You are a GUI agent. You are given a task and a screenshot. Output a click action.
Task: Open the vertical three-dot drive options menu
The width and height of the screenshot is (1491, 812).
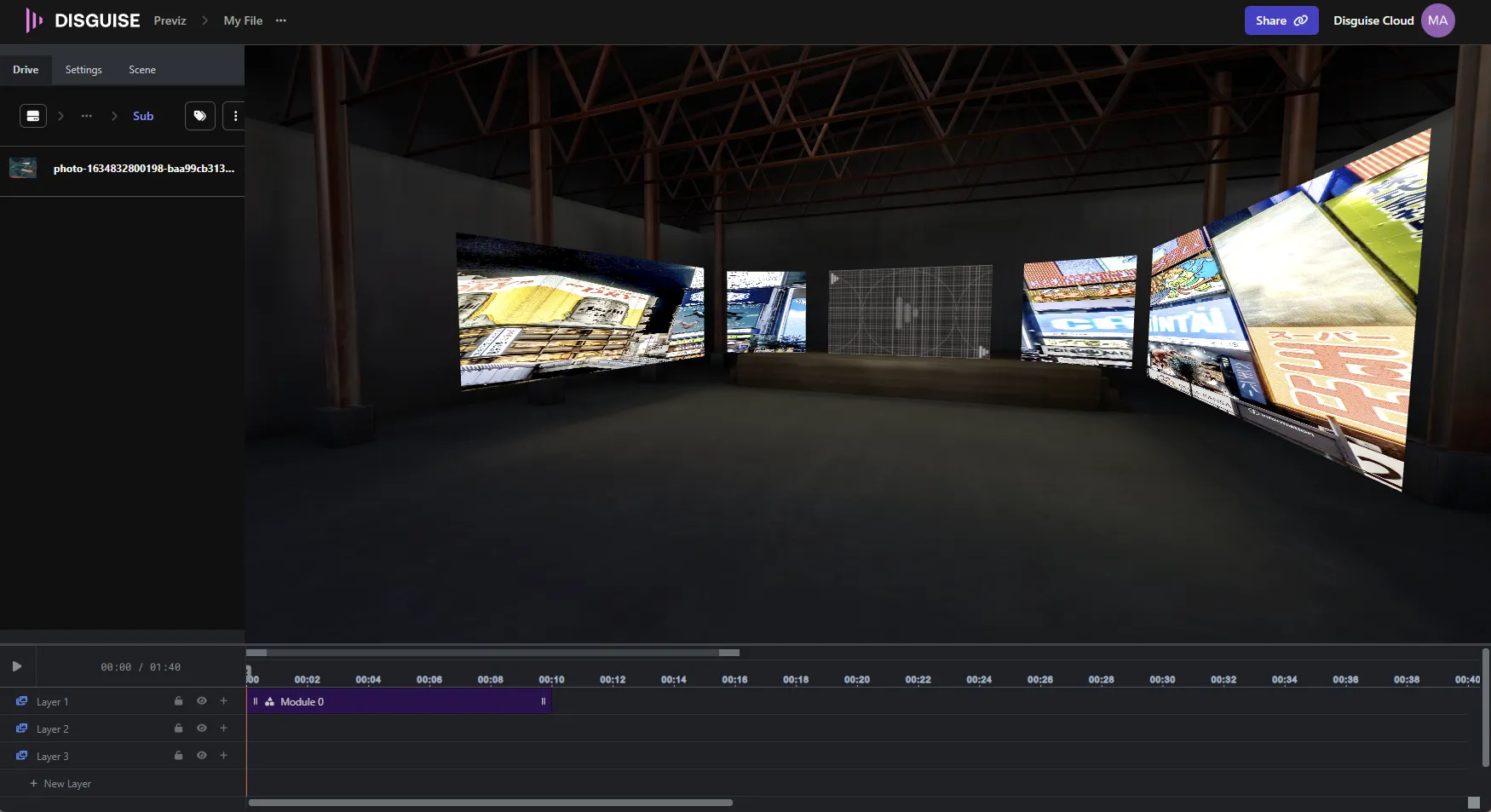[235, 116]
